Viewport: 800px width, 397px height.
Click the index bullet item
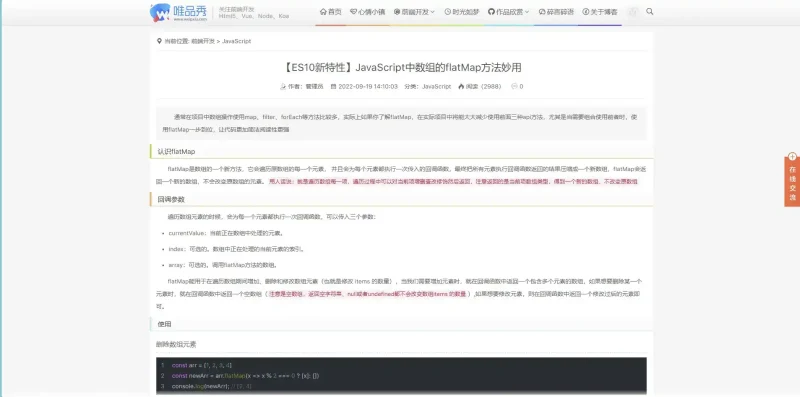click(237, 250)
